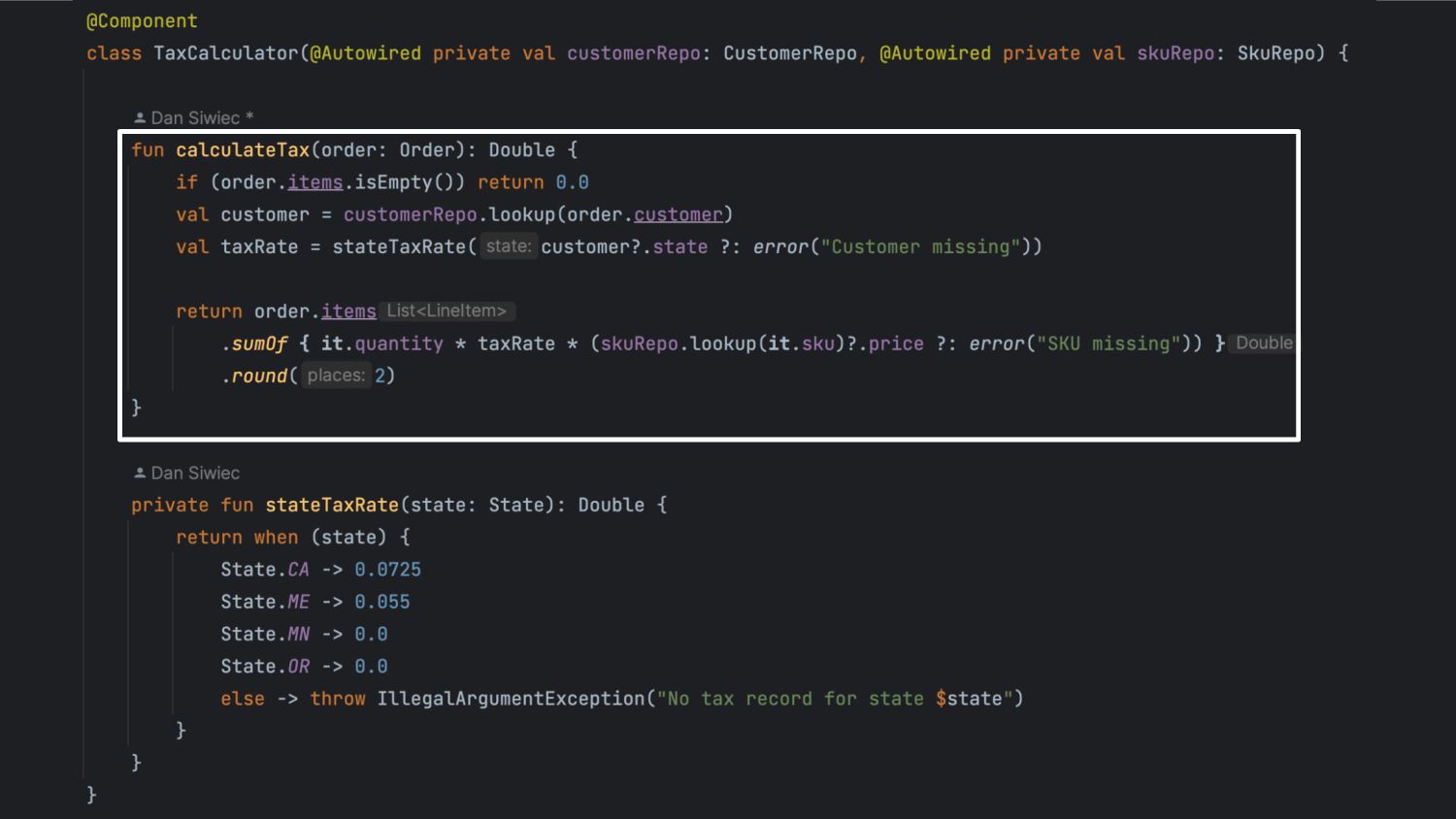The height and width of the screenshot is (819, 1456).
Task: Click the calculateTax function name
Action: click(x=242, y=150)
